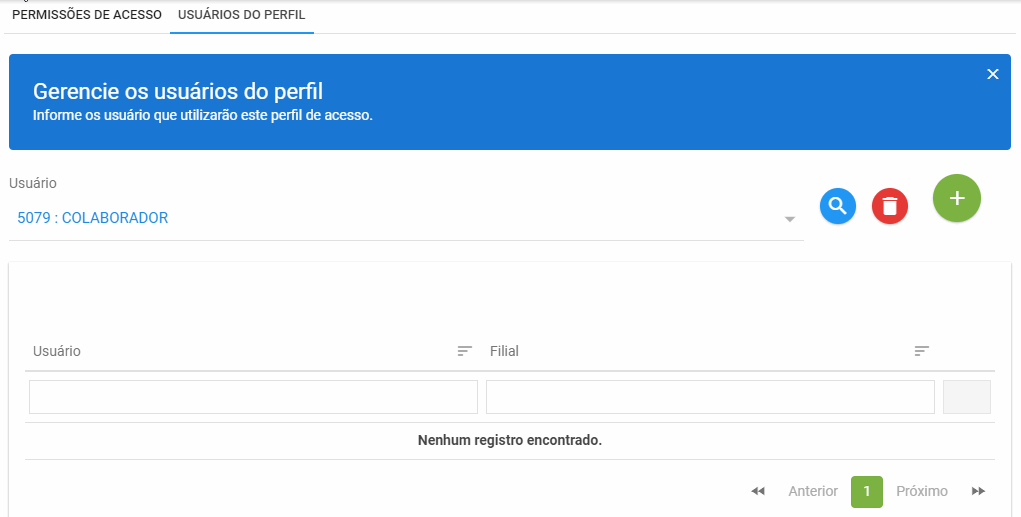This screenshot has width=1021, height=517.
Task: Sort by Filial column icon
Action: pyautogui.click(x=921, y=351)
